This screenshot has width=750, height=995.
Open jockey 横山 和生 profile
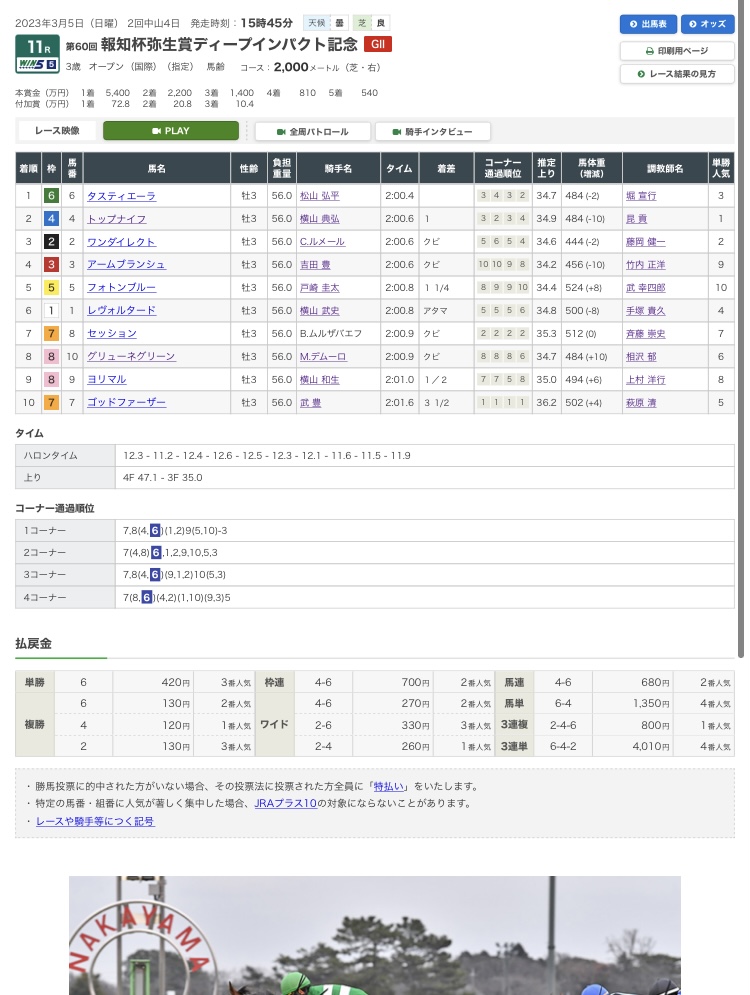point(320,379)
